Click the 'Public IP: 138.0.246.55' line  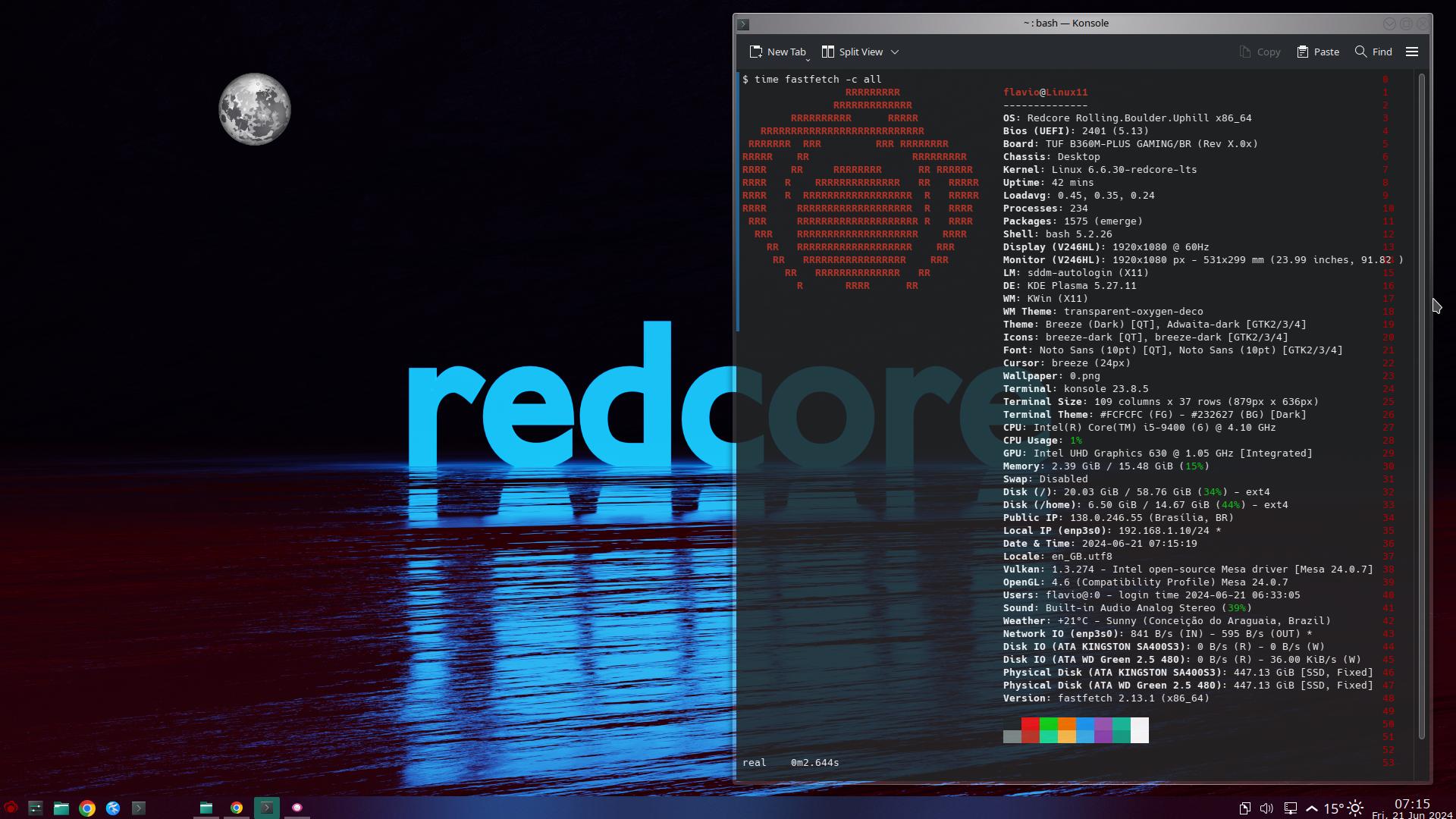1119,517
